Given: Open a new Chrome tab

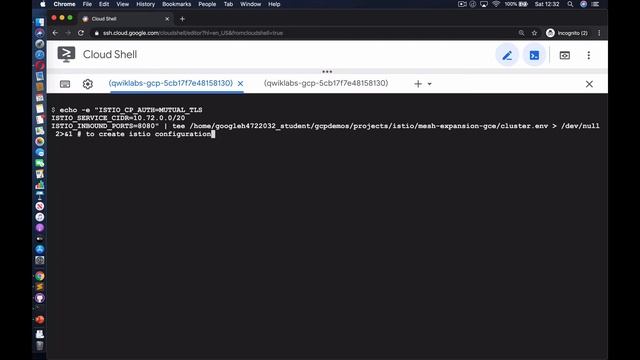Looking at the screenshot, I should click(x=182, y=19).
